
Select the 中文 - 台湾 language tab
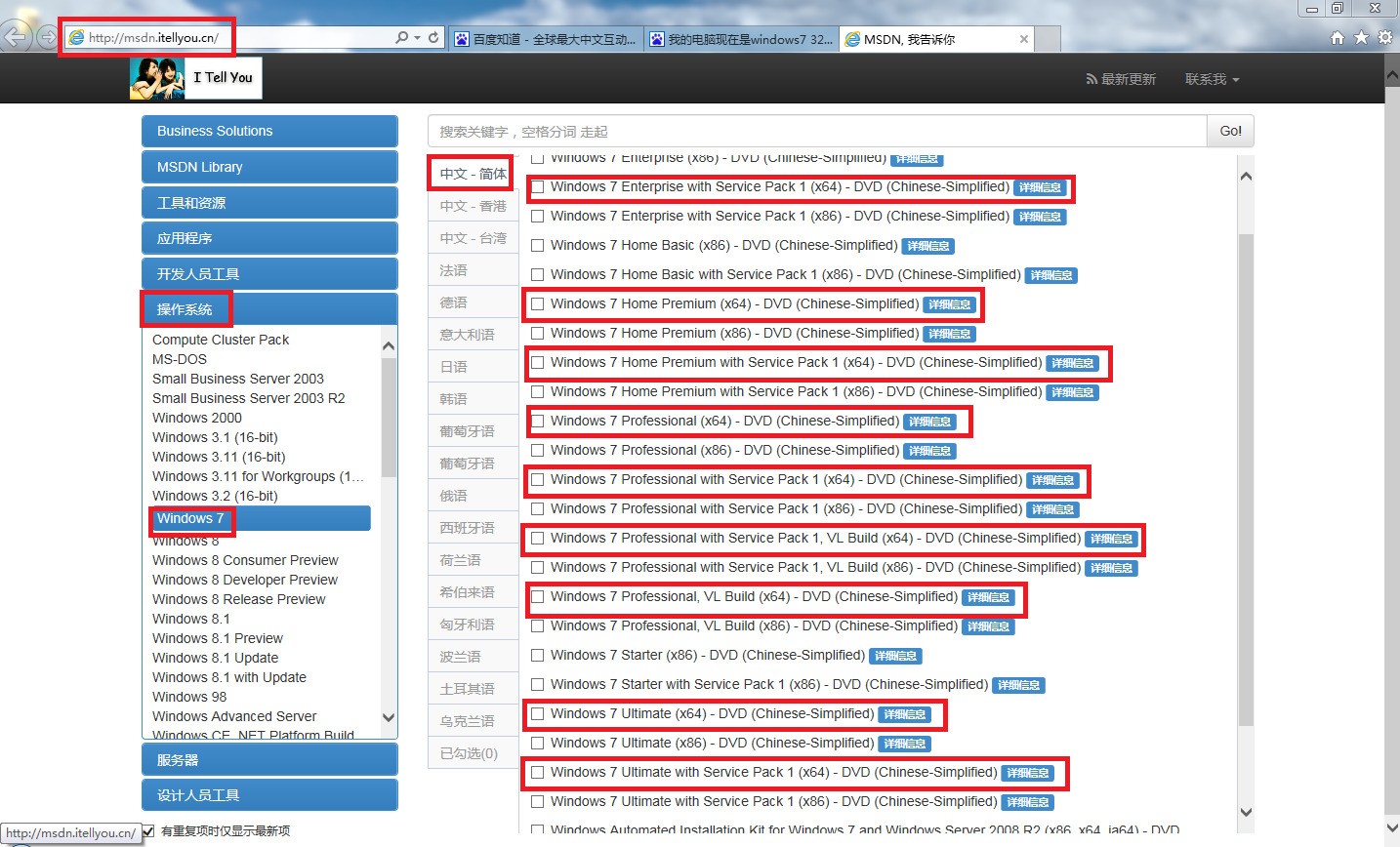coord(473,238)
